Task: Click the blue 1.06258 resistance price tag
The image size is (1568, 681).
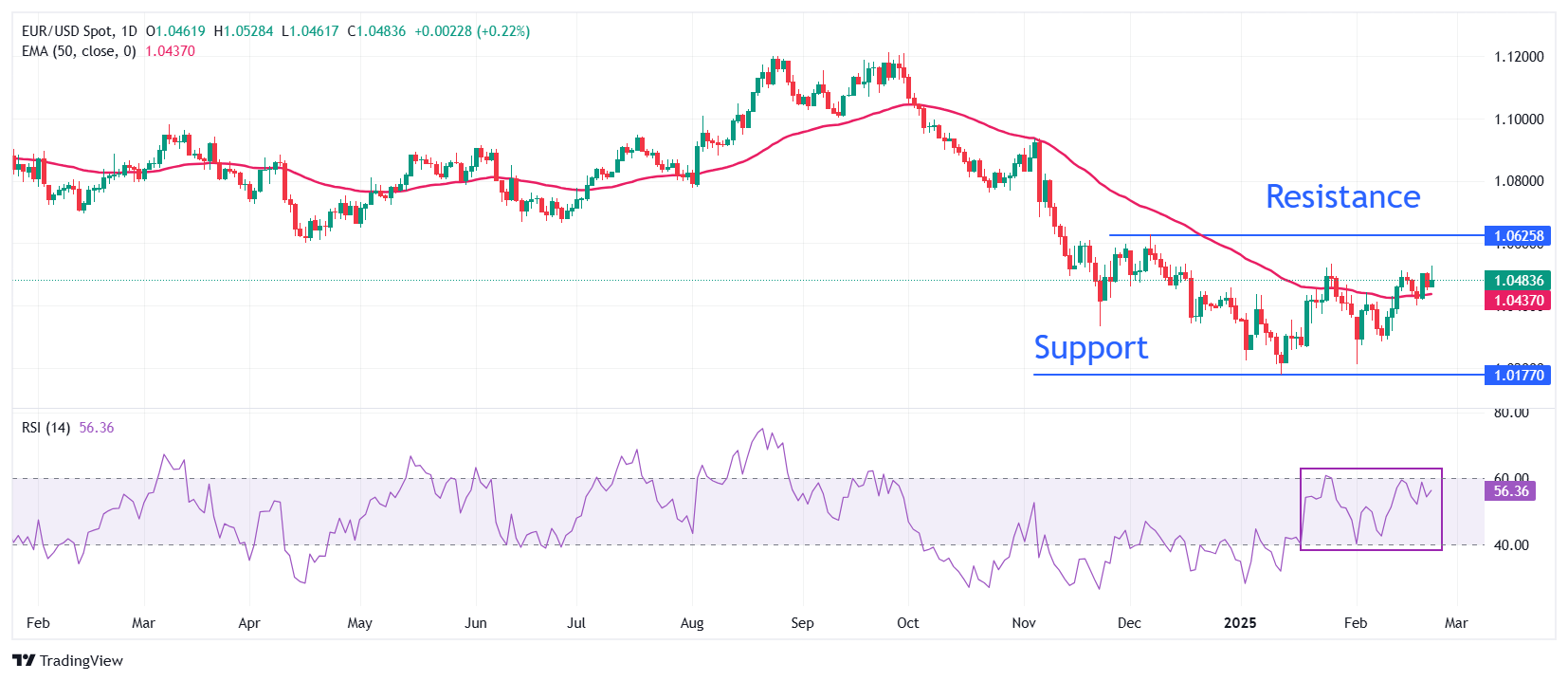Action: click(x=1518, y=235)
